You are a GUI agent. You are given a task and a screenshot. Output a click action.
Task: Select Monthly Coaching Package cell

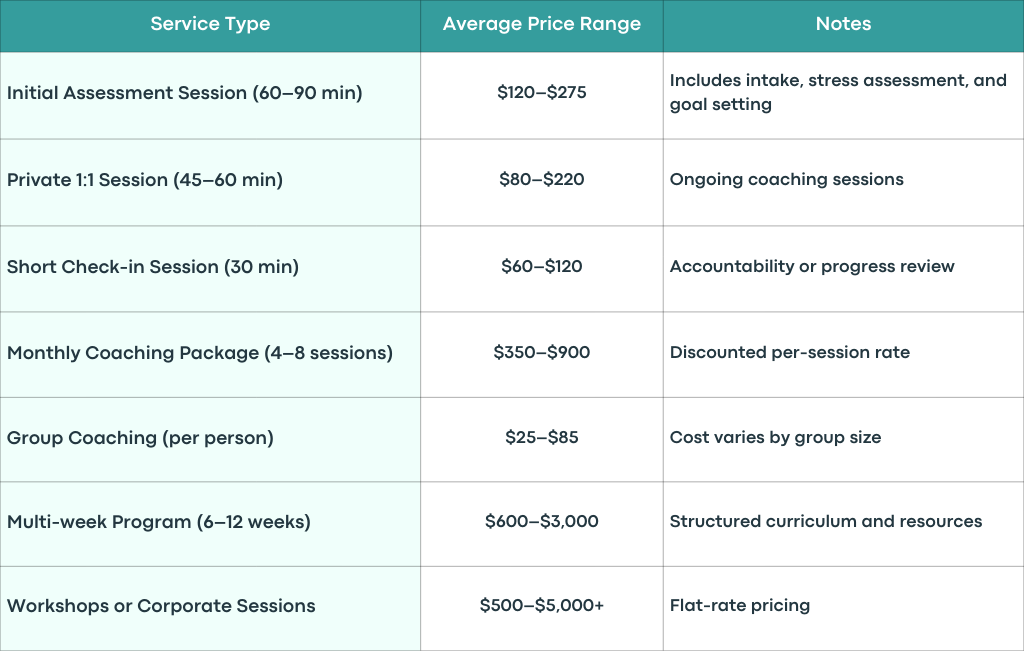tap(210, 354)
